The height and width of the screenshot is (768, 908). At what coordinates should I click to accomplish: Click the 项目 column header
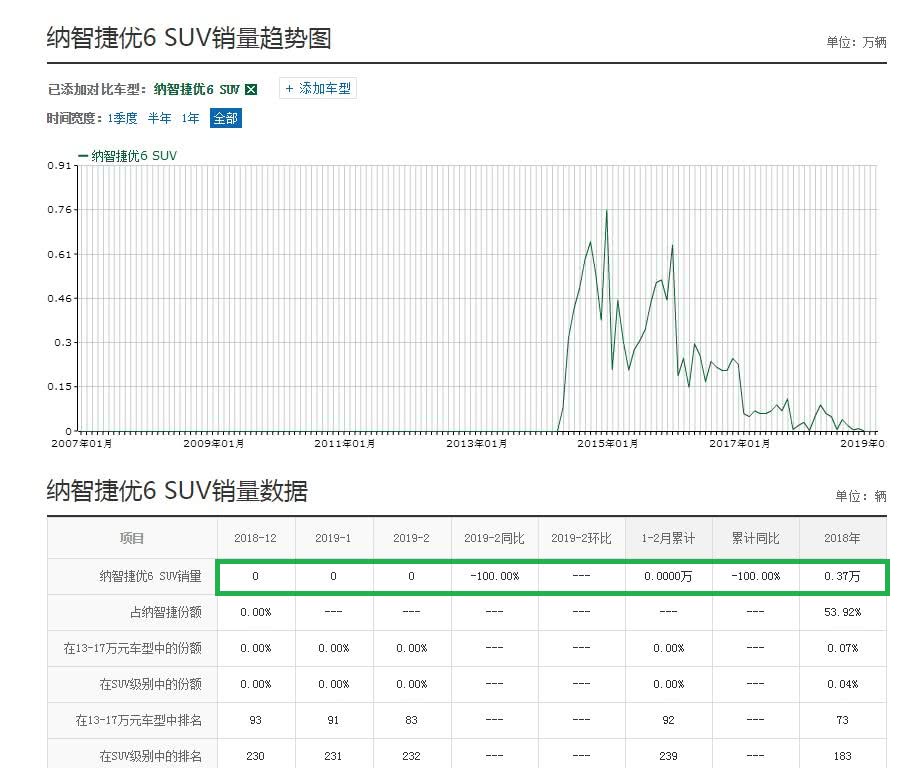pos(132,538)
